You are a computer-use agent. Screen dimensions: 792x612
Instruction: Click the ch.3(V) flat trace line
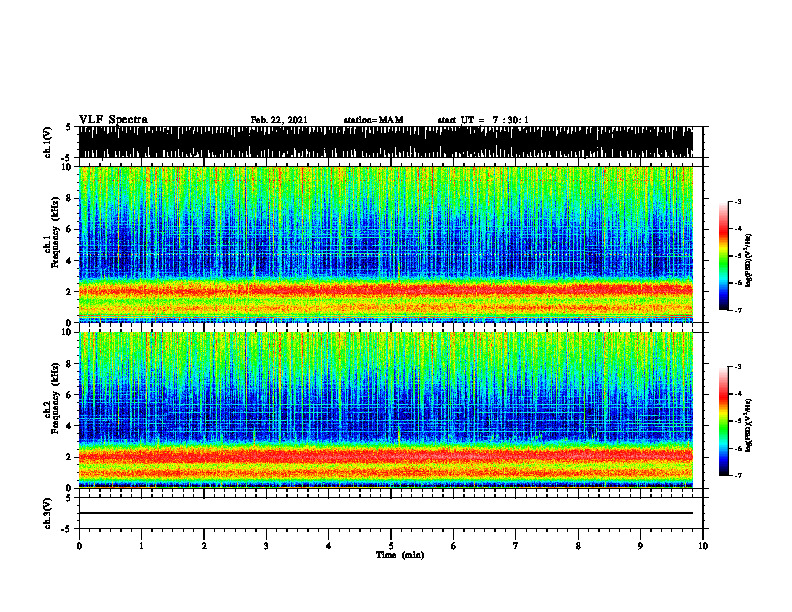(386, 513)
